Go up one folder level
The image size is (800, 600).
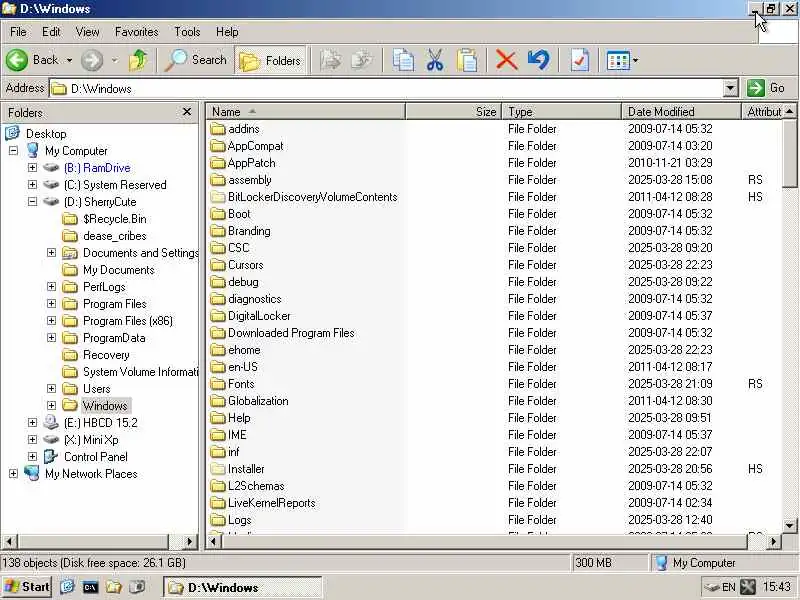point(138,60)
